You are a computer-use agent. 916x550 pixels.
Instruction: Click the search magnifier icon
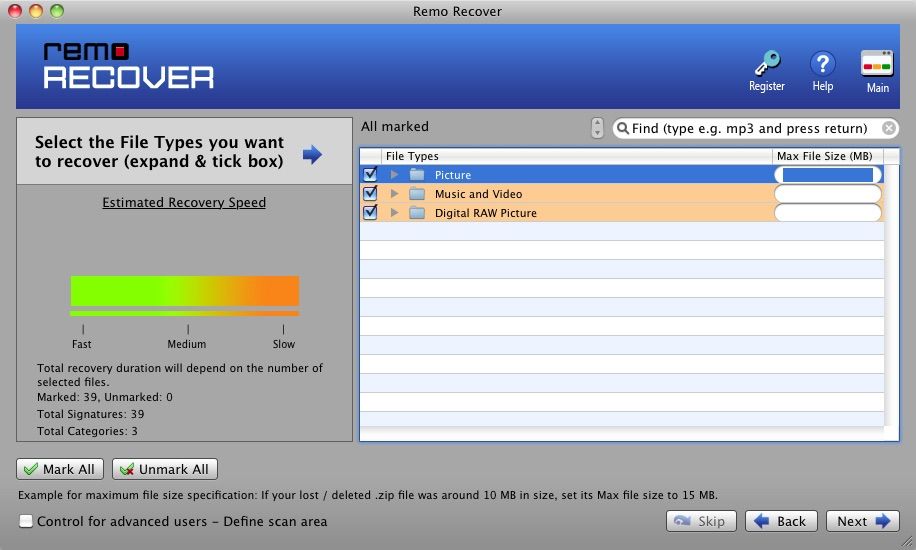pyautogui.click(x=623, y=129)
